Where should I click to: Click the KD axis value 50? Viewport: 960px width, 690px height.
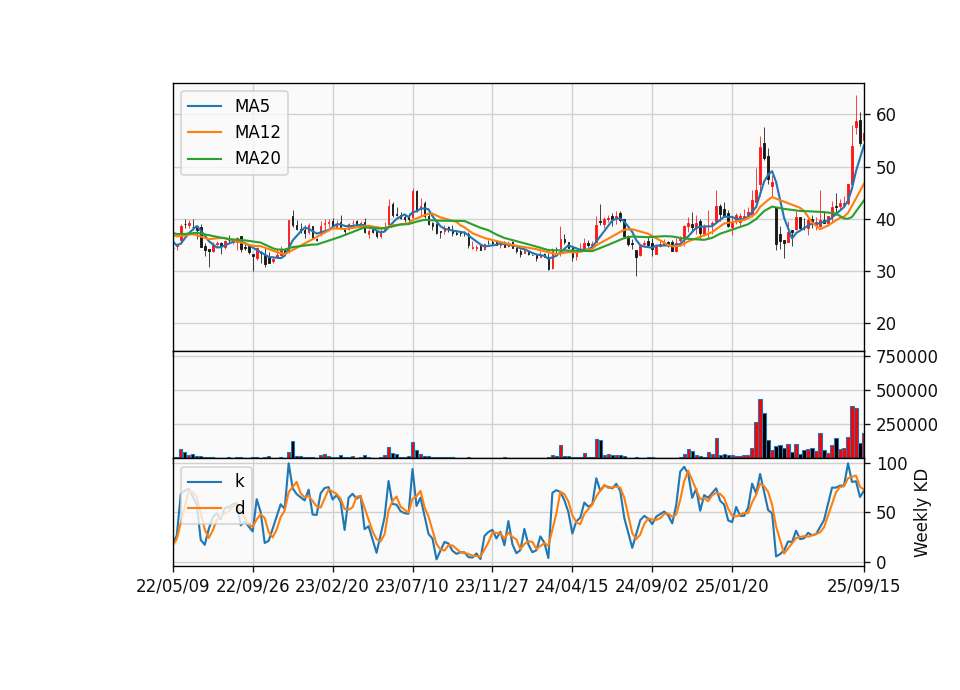pyautogui.click(x=885, y=513)
